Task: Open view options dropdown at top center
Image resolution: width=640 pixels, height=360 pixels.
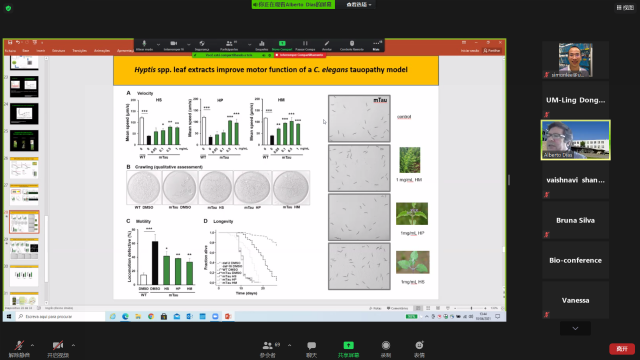Action: click(359, 4)
